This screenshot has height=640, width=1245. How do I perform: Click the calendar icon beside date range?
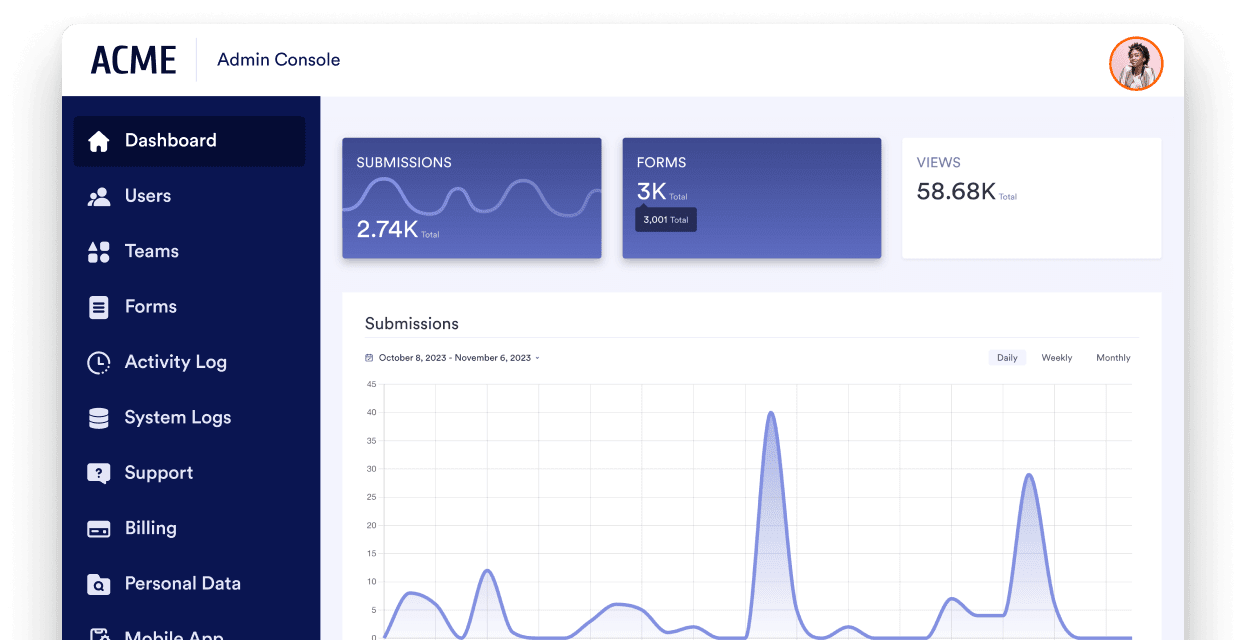(x=369, y=358)
